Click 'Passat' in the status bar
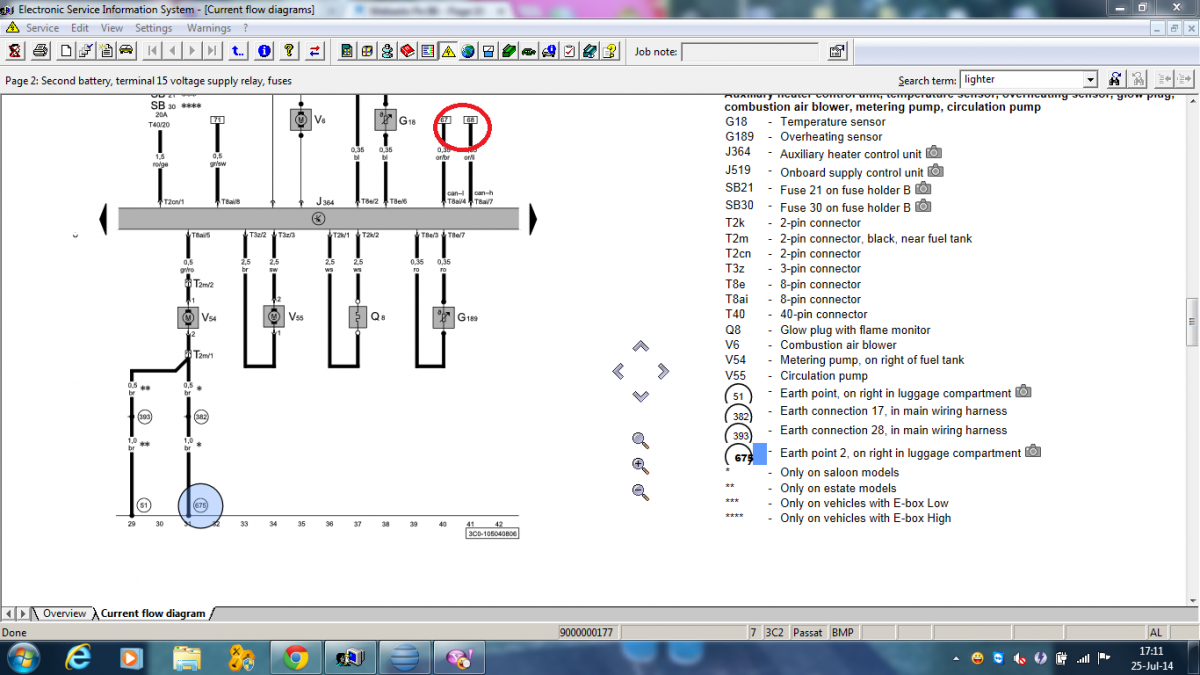Viewport: 1200px width, 675px height. click(807, 632)
